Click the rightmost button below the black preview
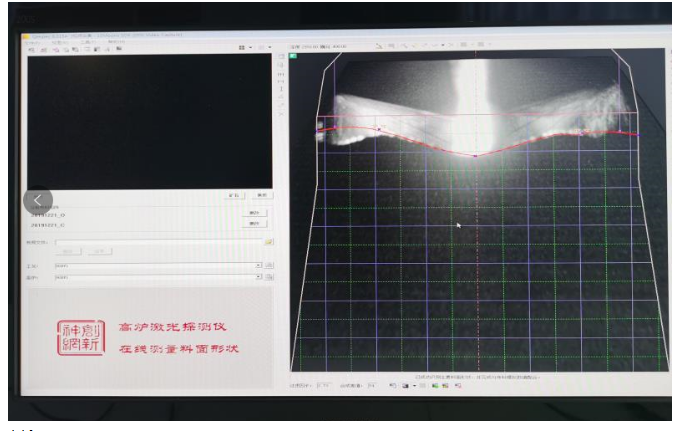 (x=261, y=195)
